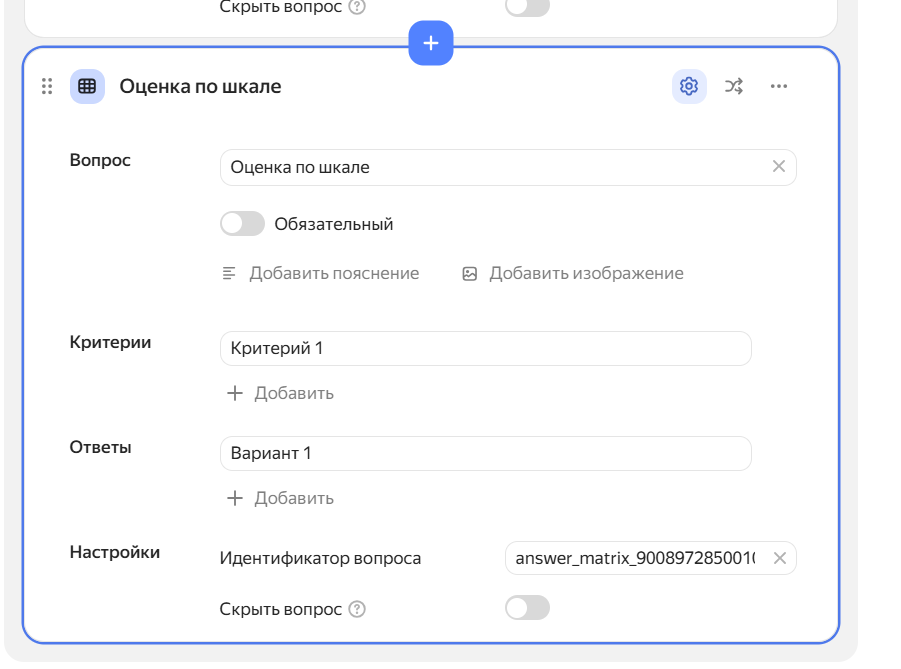901x669 pixels.
Task: Grab the drag handle of Оценка по шкале
Action: [47, 87]
